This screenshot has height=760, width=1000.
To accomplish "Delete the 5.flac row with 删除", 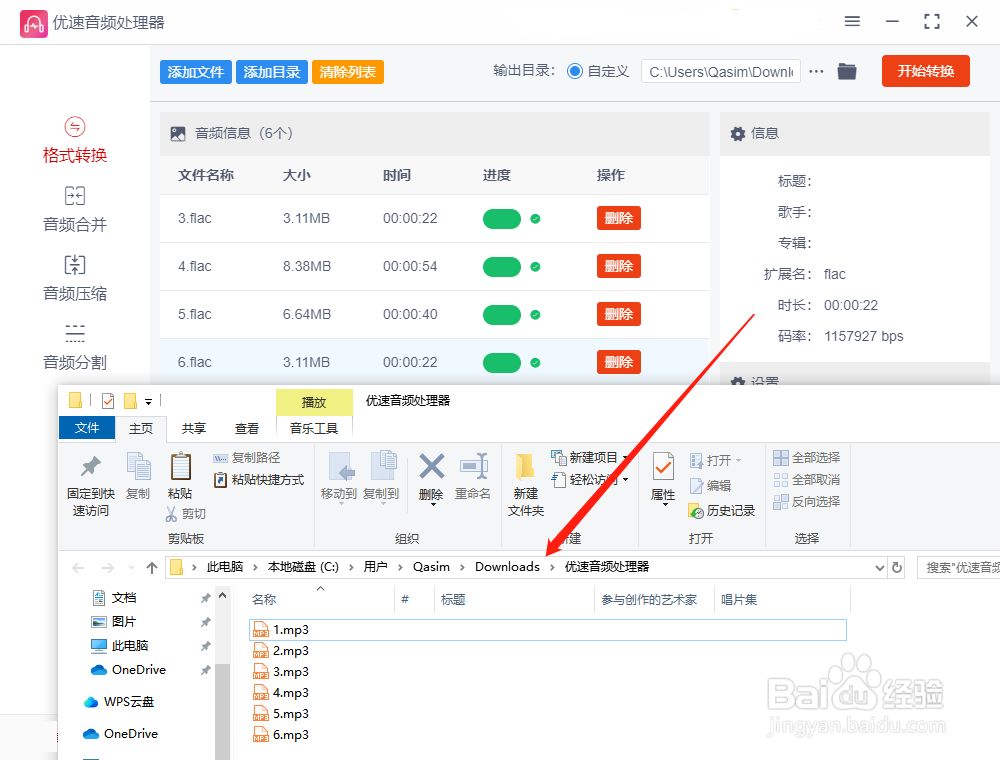I will coord(619,314).
